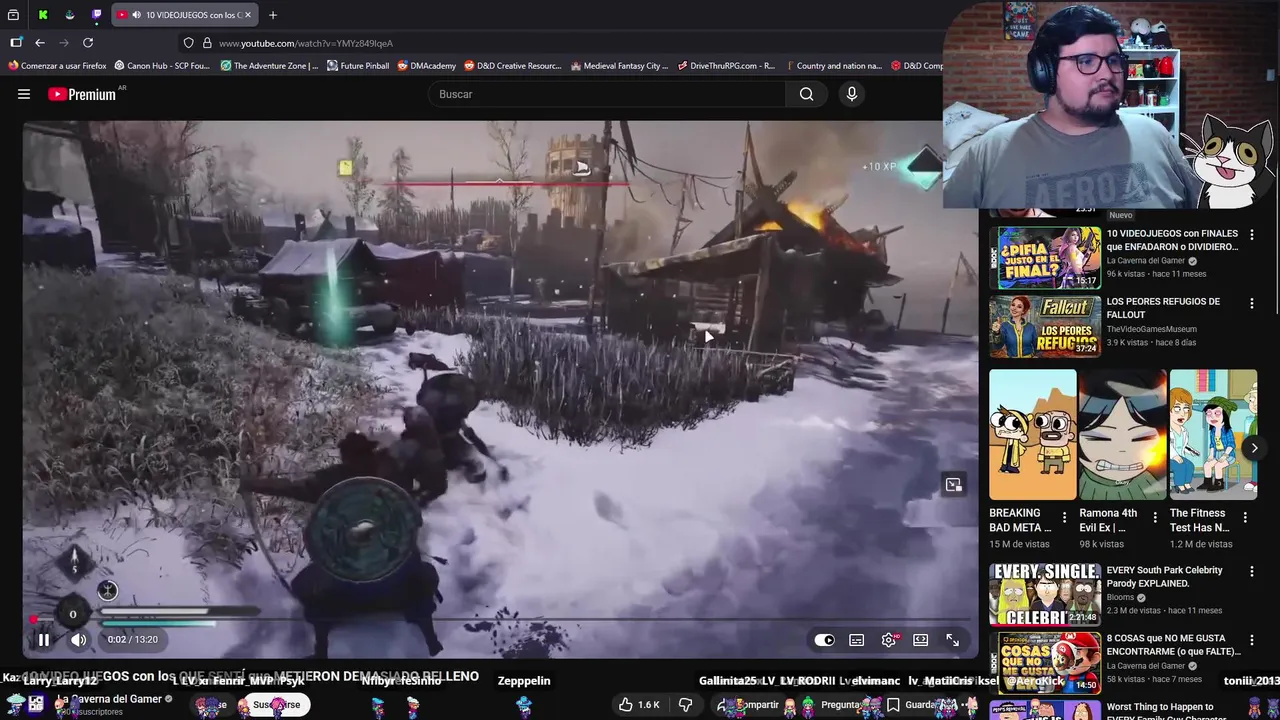Mute tab via speaker icon
The image size is (1280, 720).
coord(136,15)
